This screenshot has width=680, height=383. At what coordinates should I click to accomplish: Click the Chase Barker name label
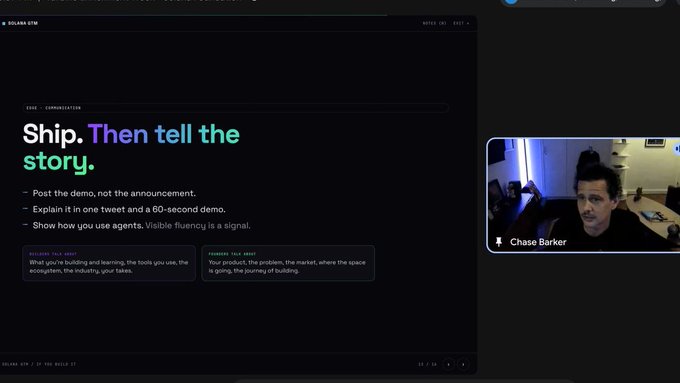[538, 242]
